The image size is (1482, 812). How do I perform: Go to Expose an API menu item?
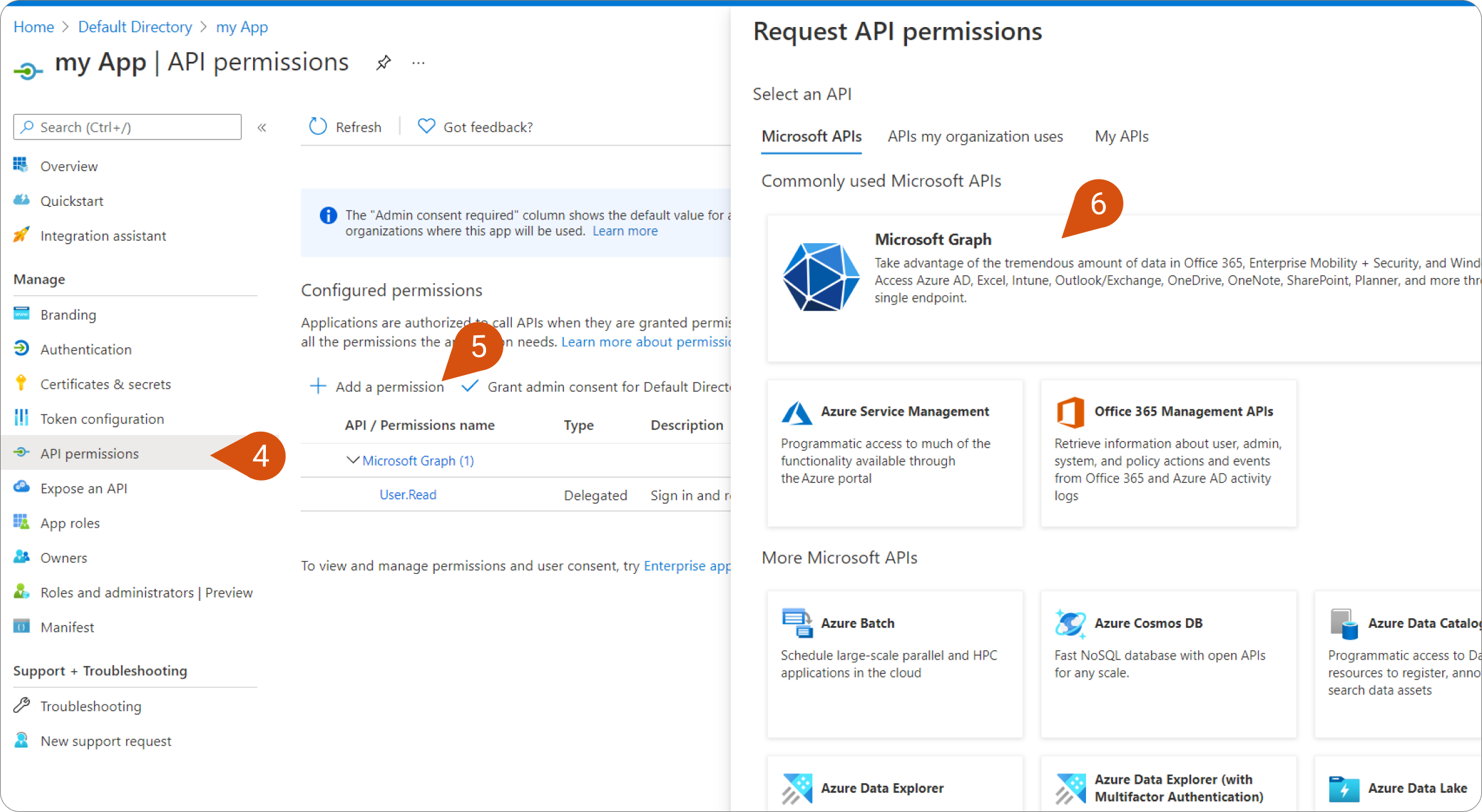[84, 488]
